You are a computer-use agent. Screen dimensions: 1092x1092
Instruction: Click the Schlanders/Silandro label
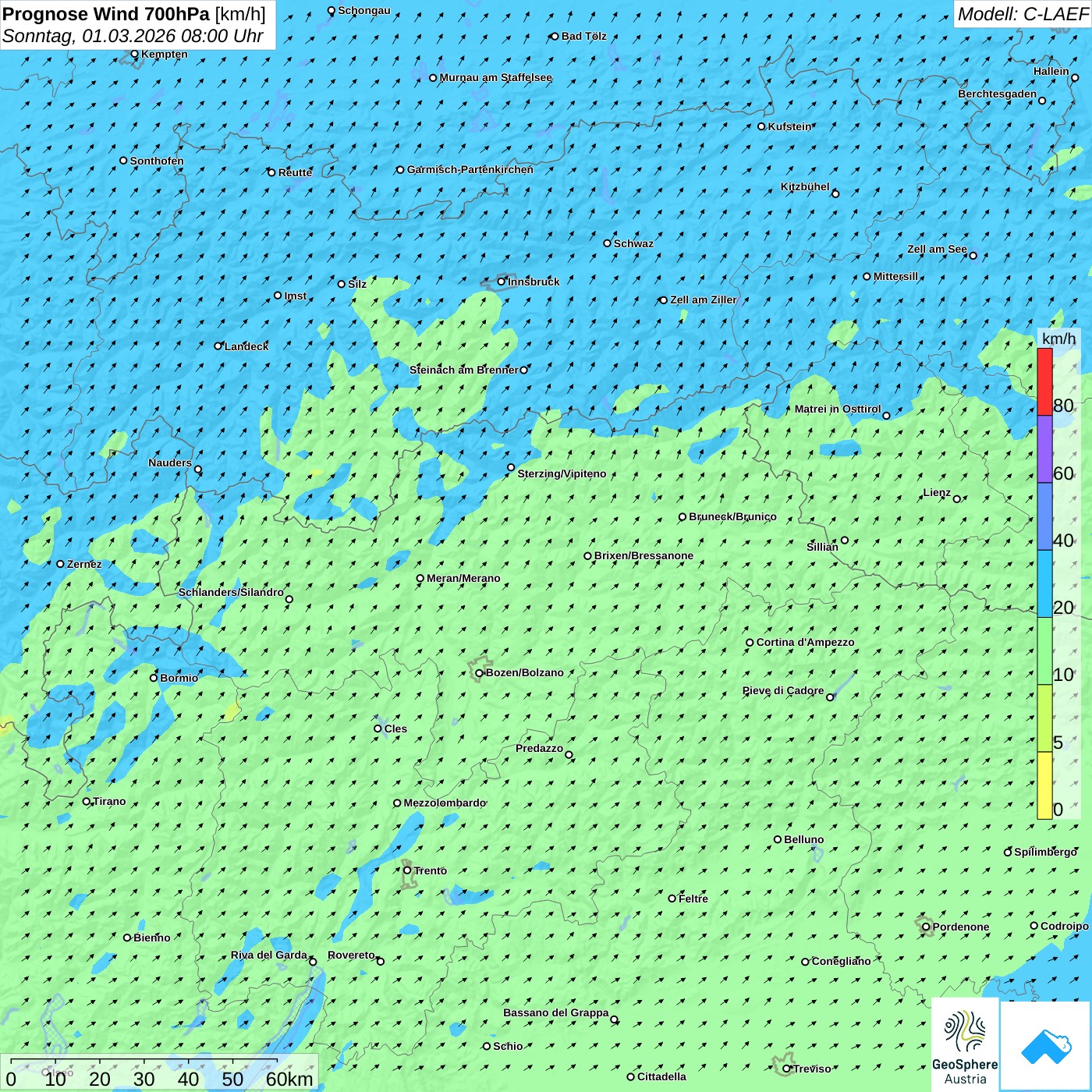click(231, 592)
